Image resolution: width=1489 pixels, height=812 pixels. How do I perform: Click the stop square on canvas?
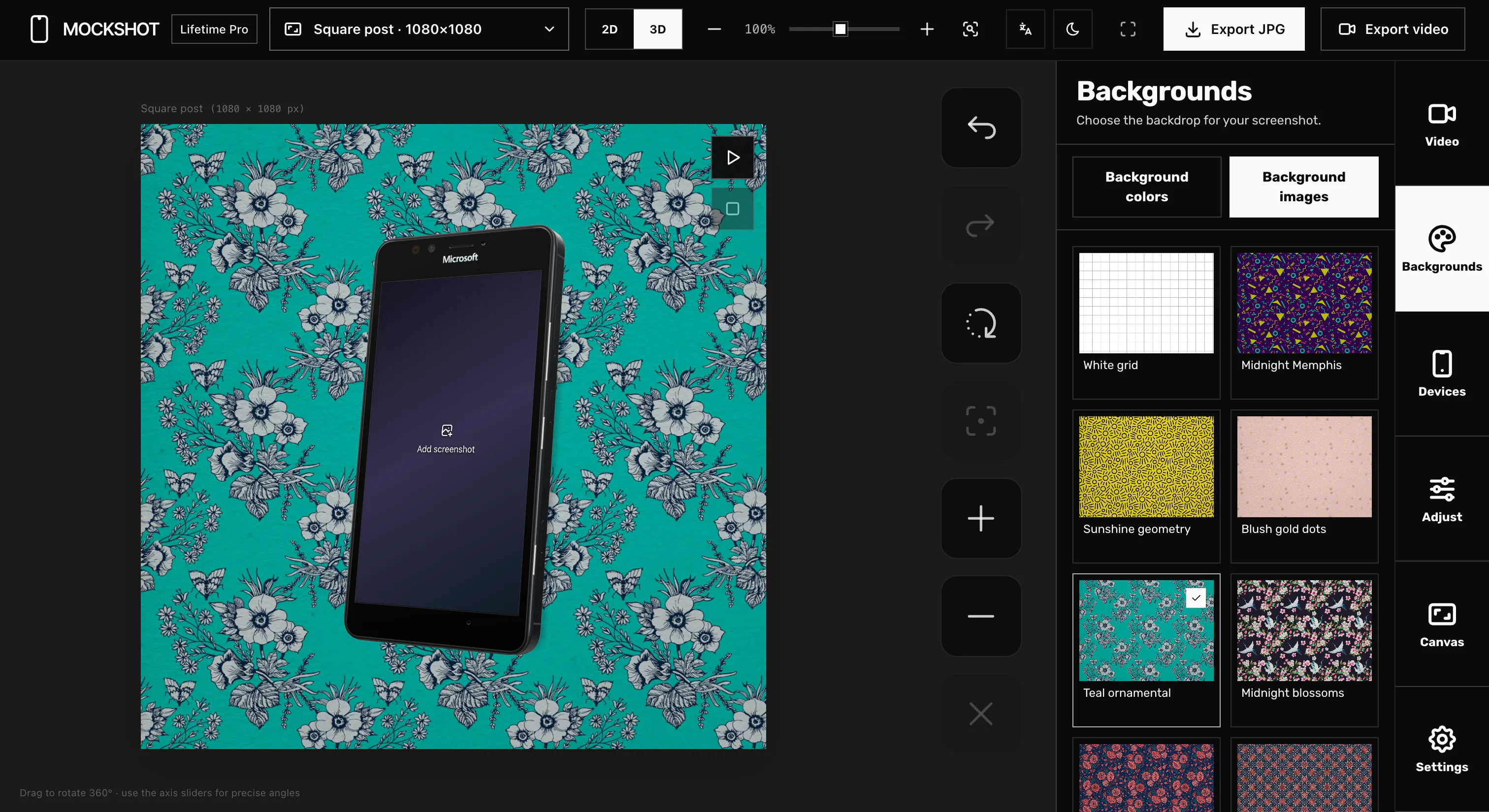(x=732, y=209)
